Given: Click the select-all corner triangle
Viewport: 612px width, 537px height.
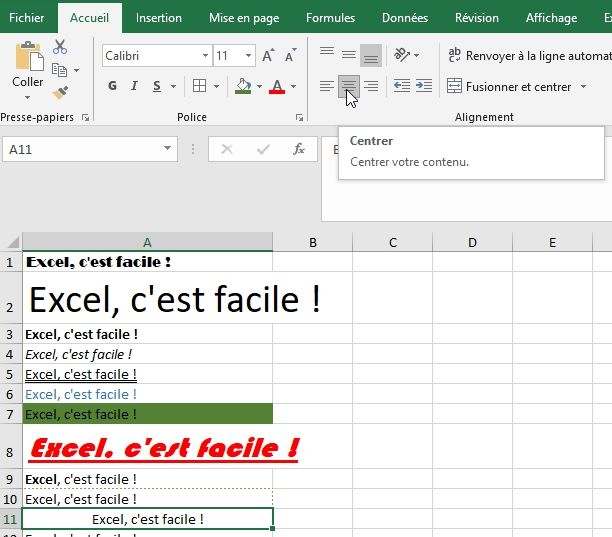Looking at the screenshot, I should (x=12, y=242).
